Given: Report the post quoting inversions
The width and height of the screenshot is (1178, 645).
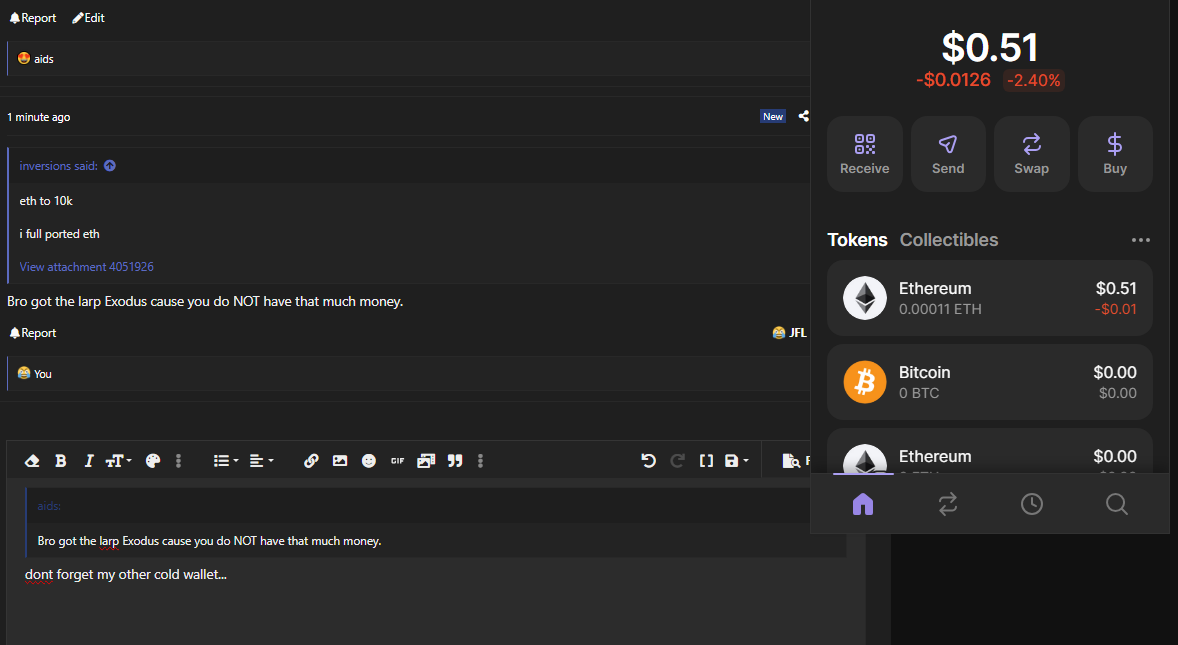Looking at the screenshot, I should [x=32, y=333].
